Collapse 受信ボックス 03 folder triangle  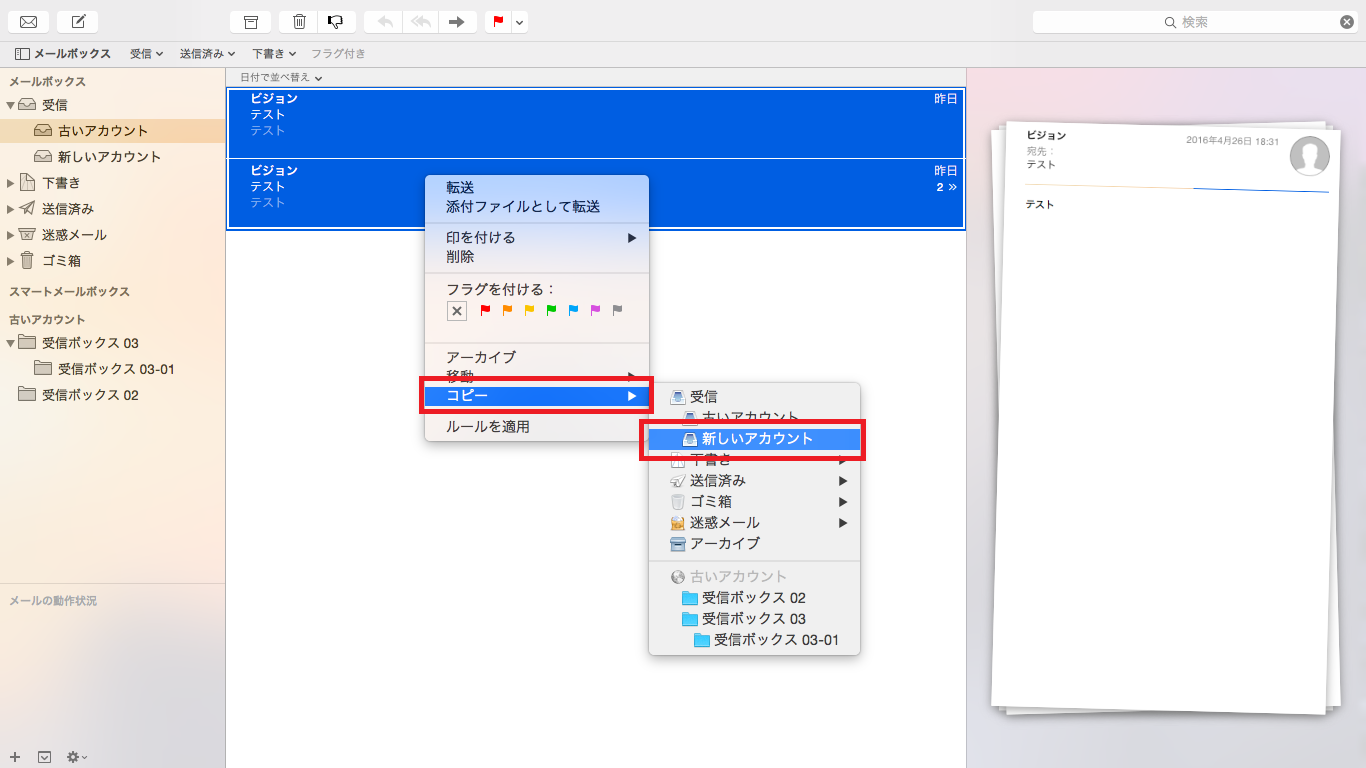coord(11,343)
